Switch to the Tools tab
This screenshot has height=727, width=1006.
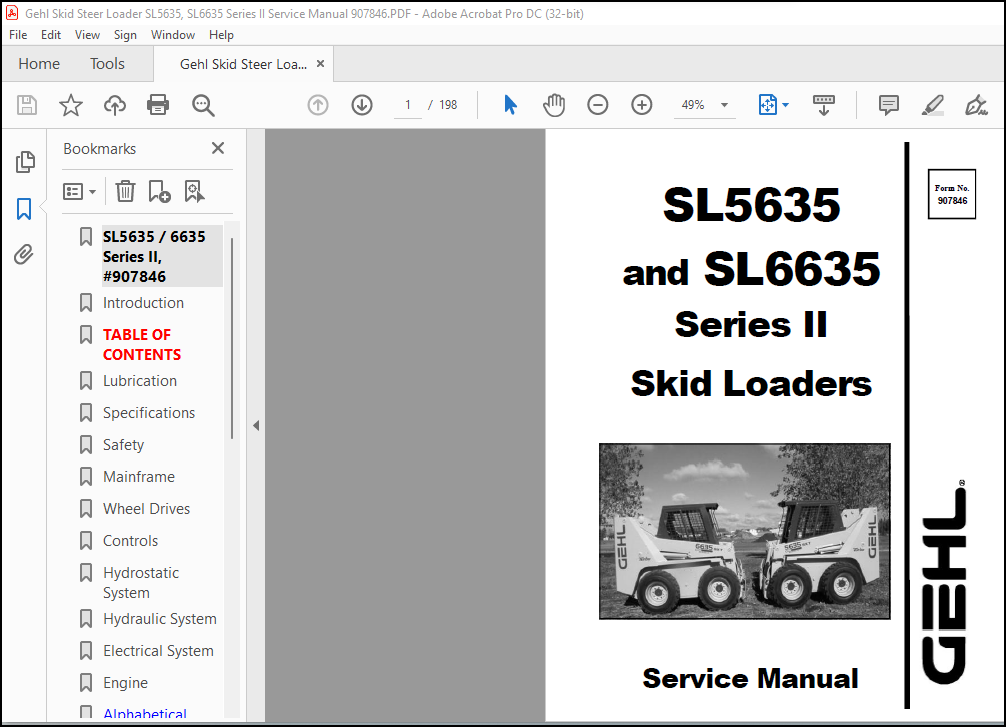tap(107, 64)
